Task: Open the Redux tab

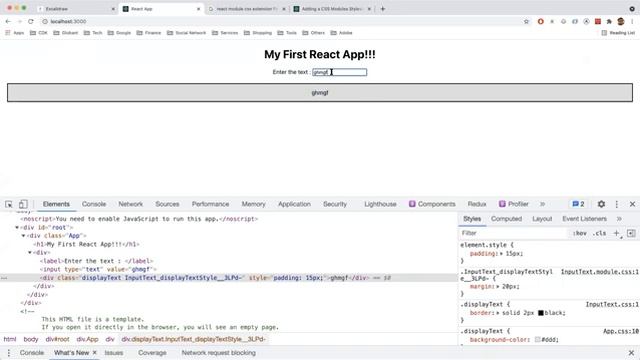Action: pos(477,204)
